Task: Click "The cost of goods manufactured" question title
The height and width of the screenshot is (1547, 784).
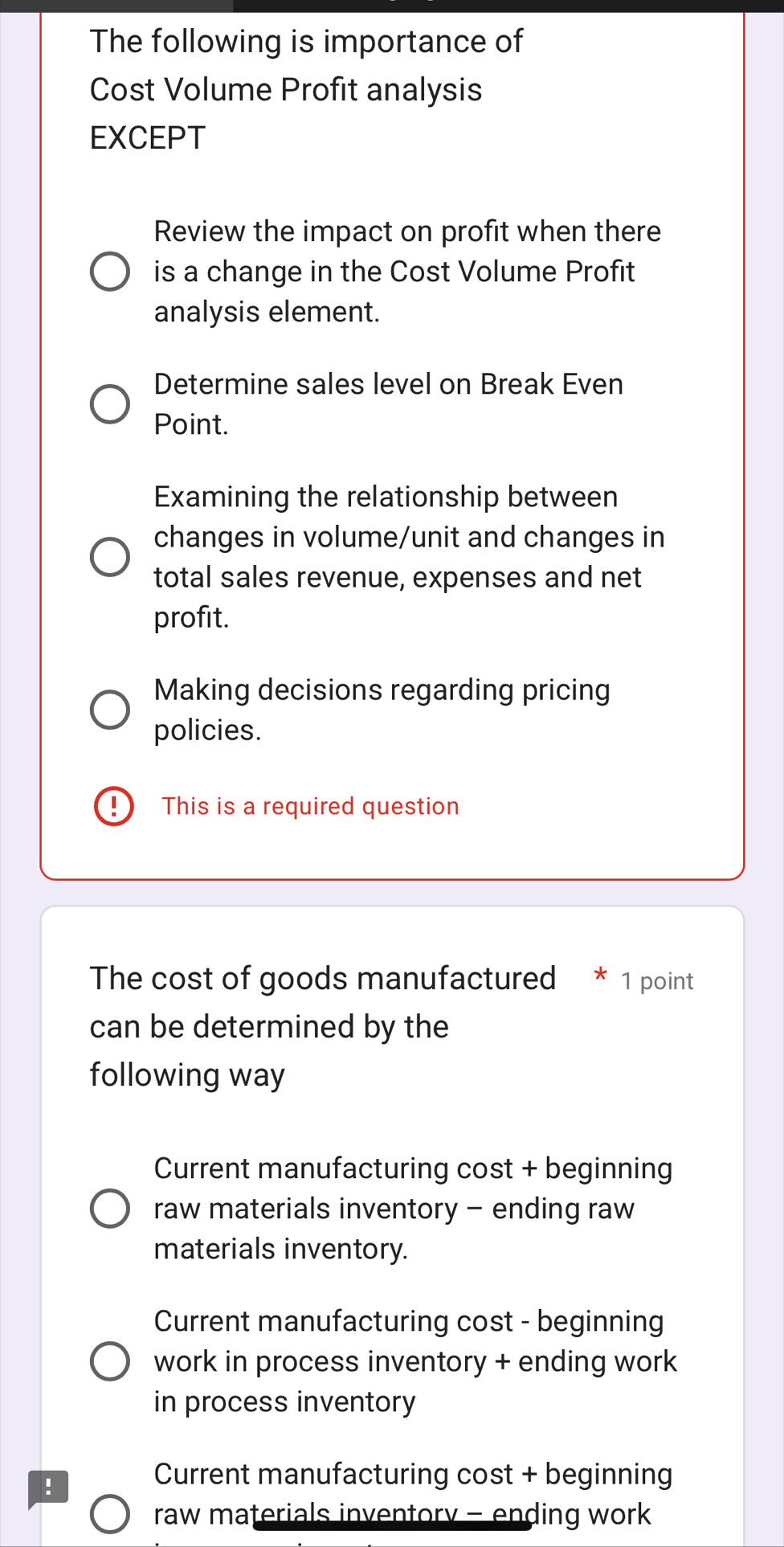Action: point(323,979)
